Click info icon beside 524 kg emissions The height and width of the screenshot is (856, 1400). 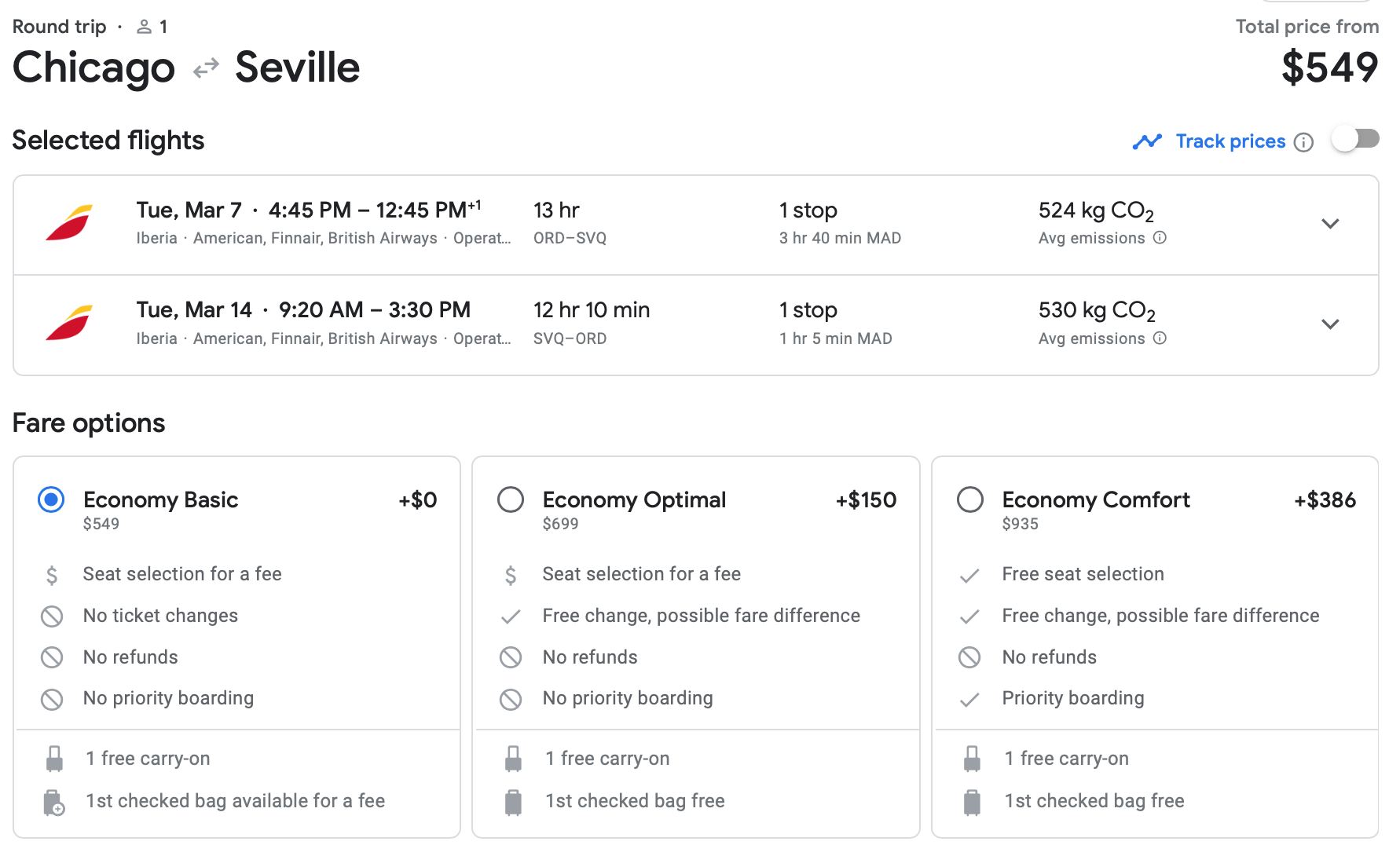1160,238
